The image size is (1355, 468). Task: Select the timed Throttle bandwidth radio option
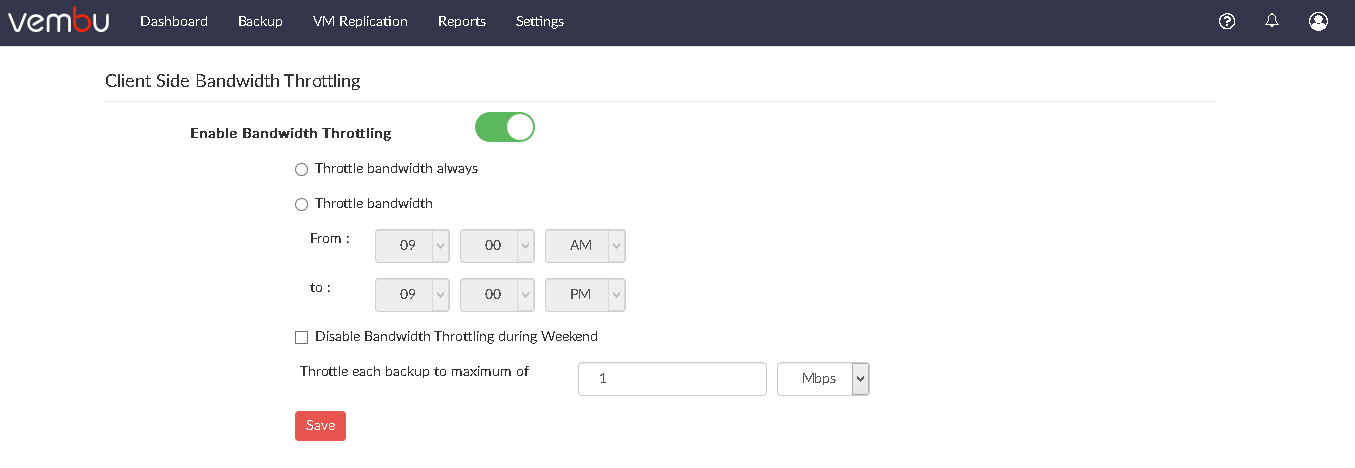tap(301, 205)
